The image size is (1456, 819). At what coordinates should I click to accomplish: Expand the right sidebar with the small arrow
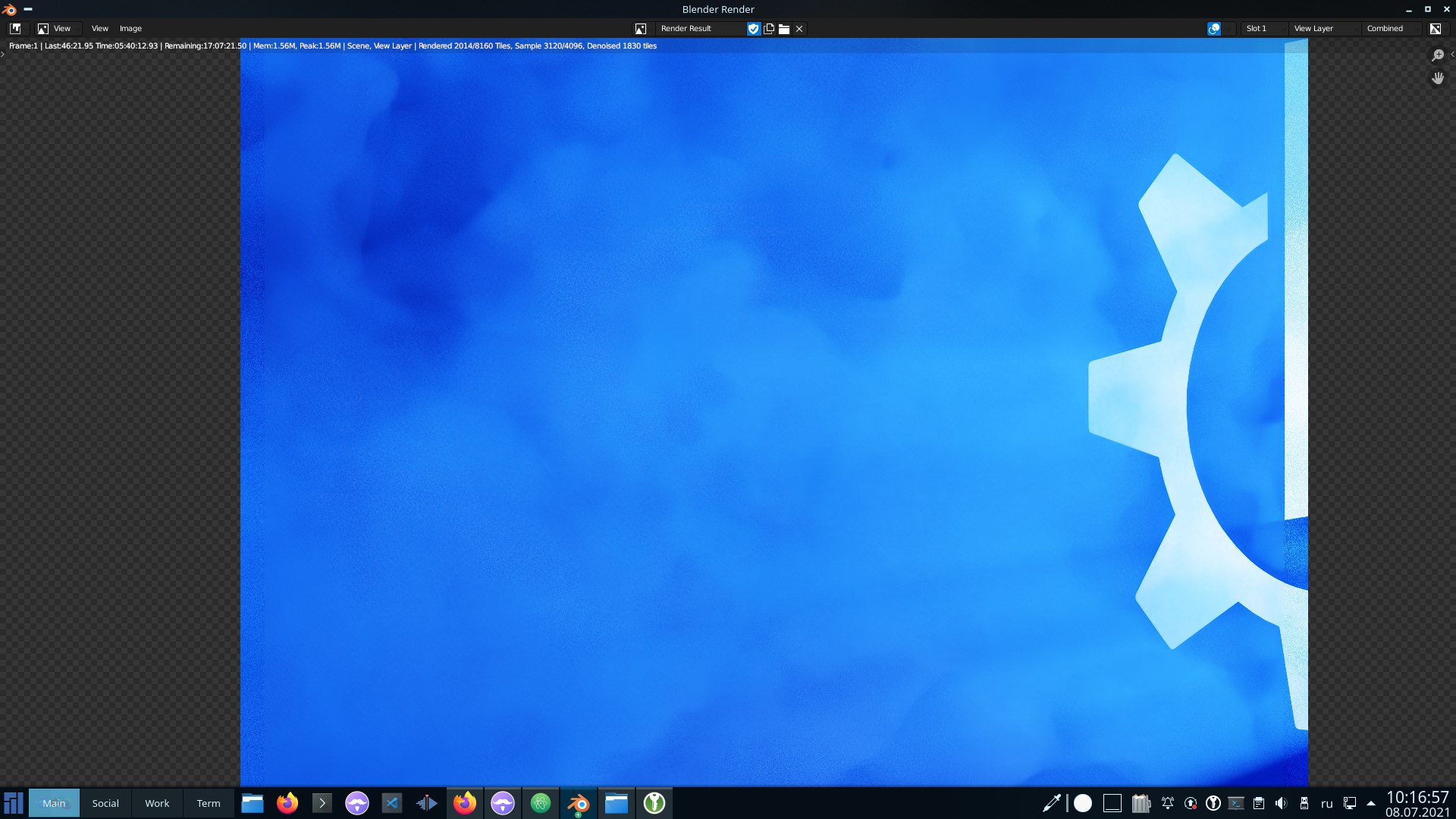(1452, 54)
